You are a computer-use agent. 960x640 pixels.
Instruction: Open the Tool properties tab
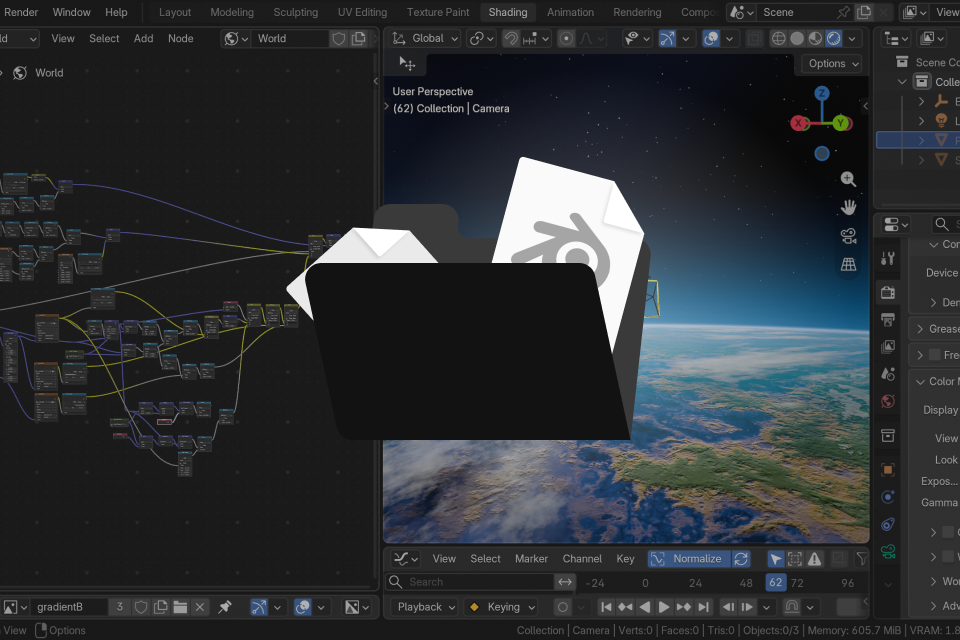tap(888, 259)
